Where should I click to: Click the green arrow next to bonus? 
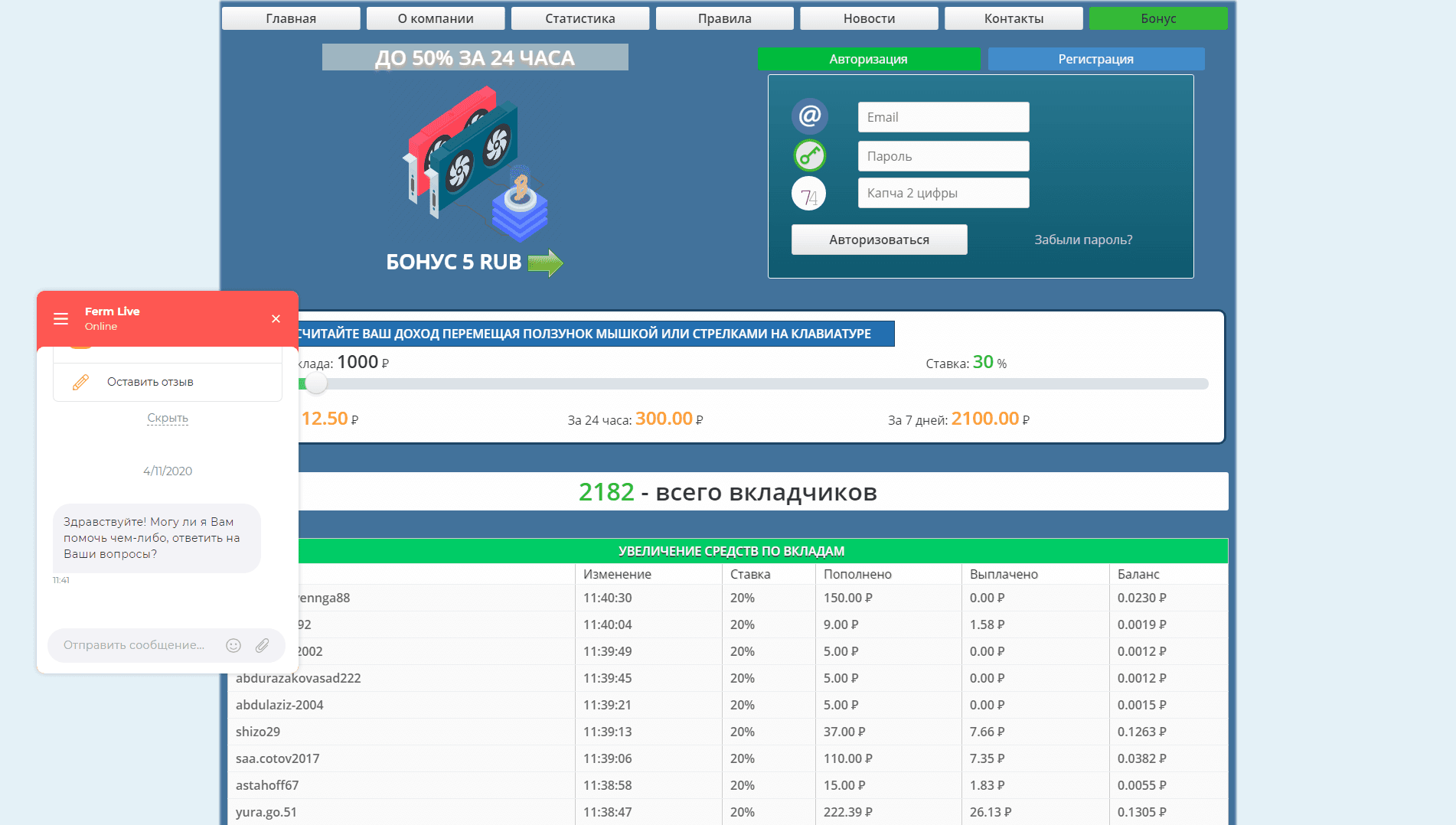pyautogui.click(x=545, y=262)
